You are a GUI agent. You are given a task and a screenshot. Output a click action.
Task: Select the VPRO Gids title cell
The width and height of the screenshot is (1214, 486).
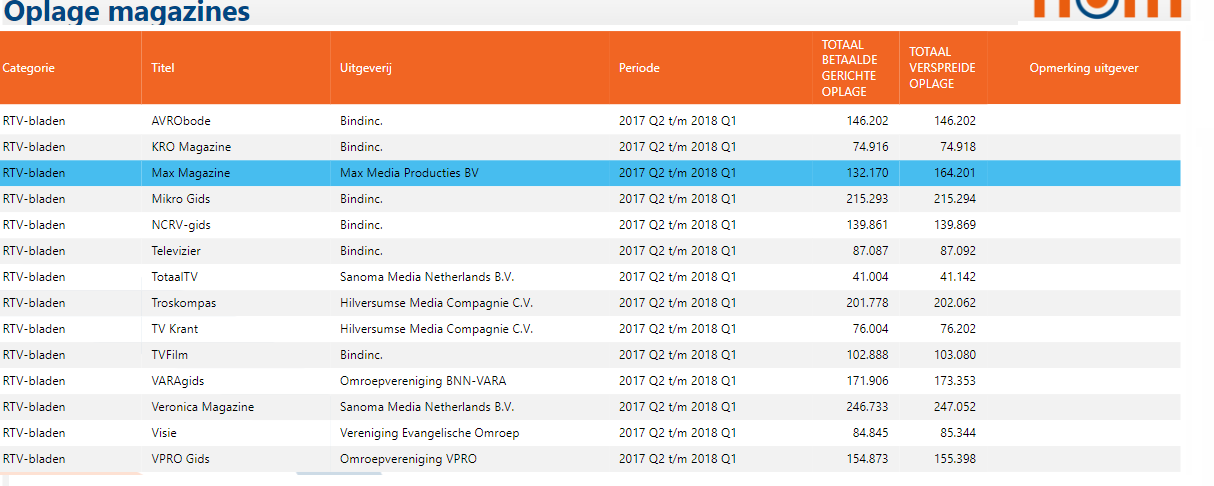180,459
